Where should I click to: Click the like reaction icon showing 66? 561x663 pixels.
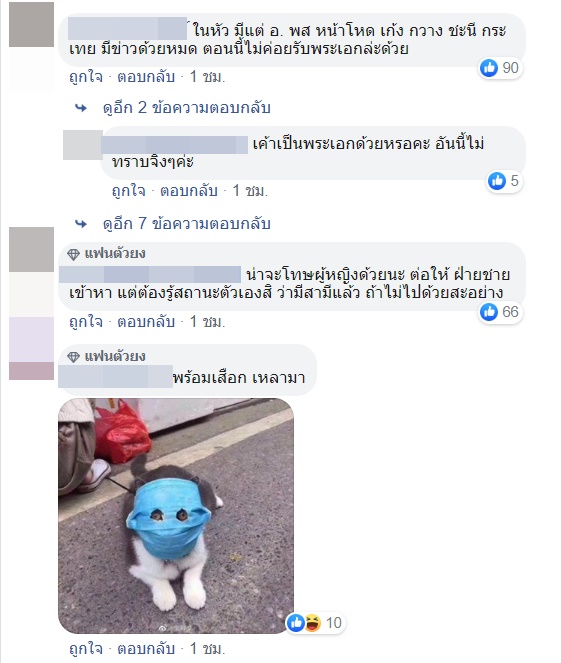[489, 312]
